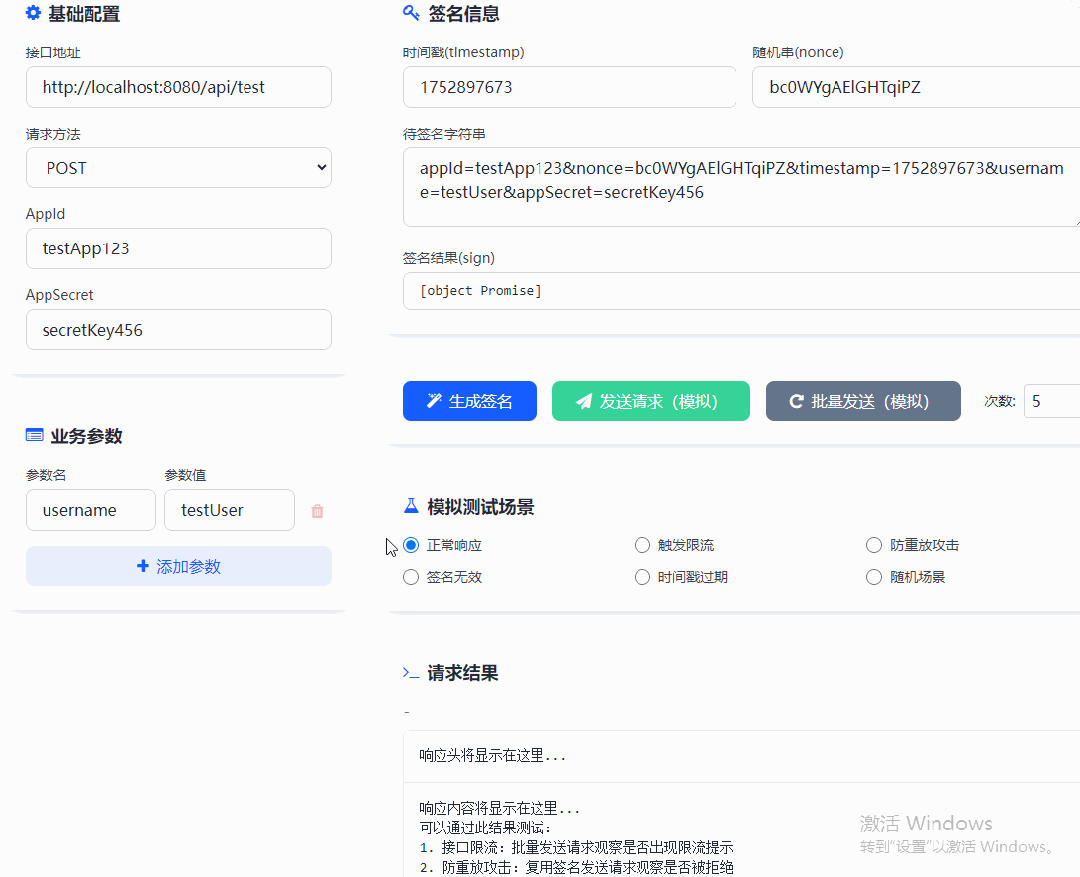Click the 请求结果 section heading
The image size is (1080, 877).
(x=462, y=673)
